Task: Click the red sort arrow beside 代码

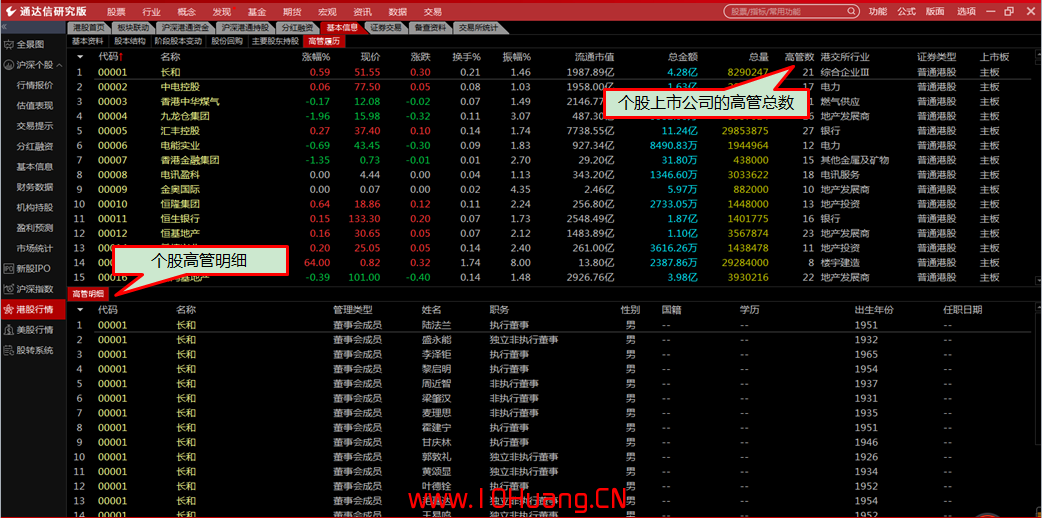Action: (x=122, y=57)
